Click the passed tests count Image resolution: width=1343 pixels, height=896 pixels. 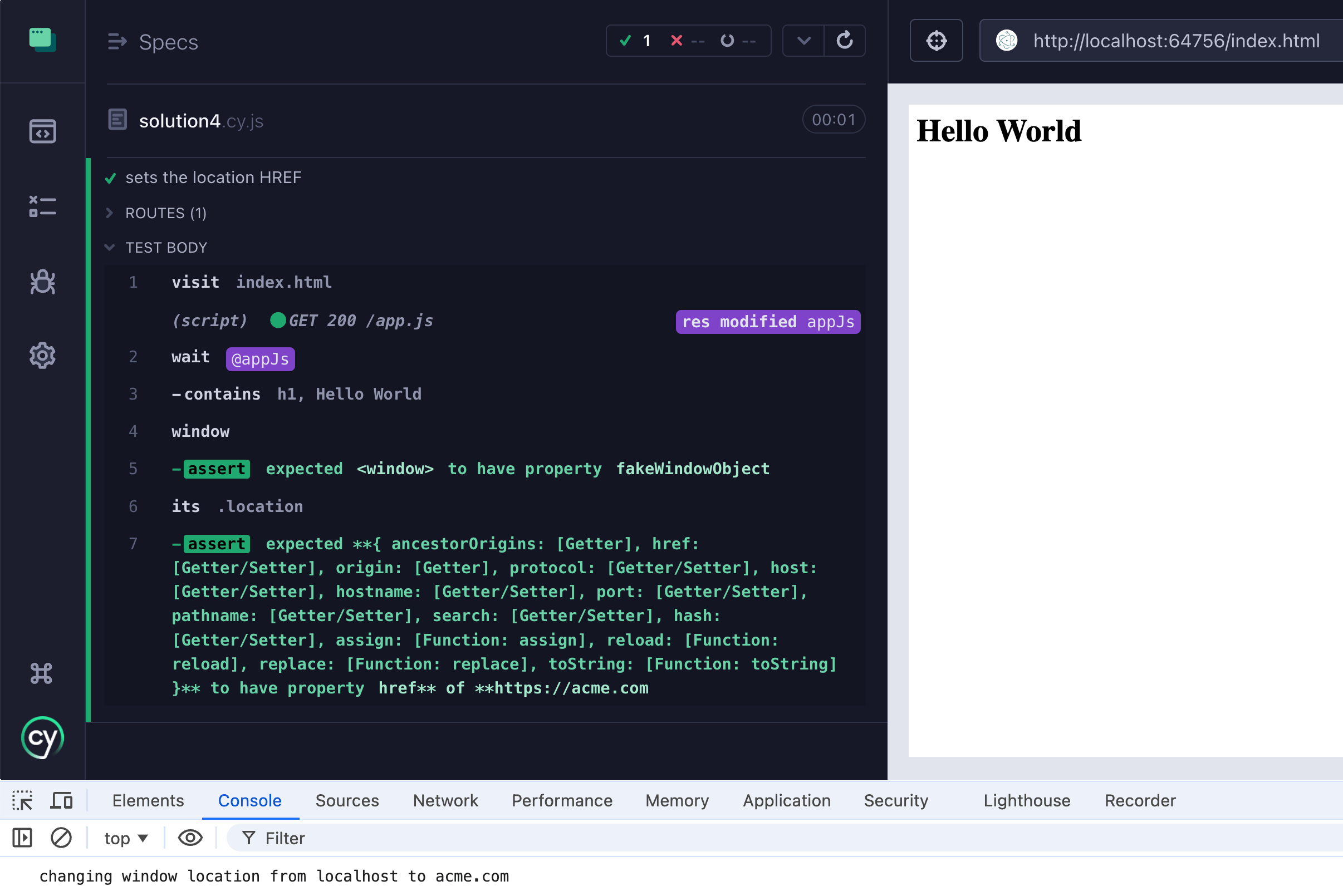pos(635,41)
